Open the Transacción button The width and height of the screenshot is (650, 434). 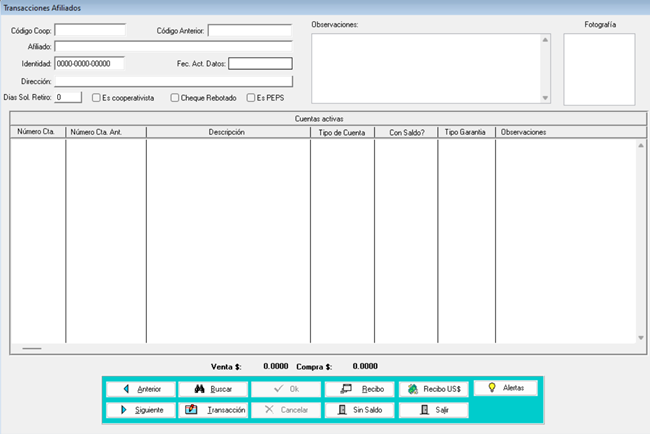point(213,410)
